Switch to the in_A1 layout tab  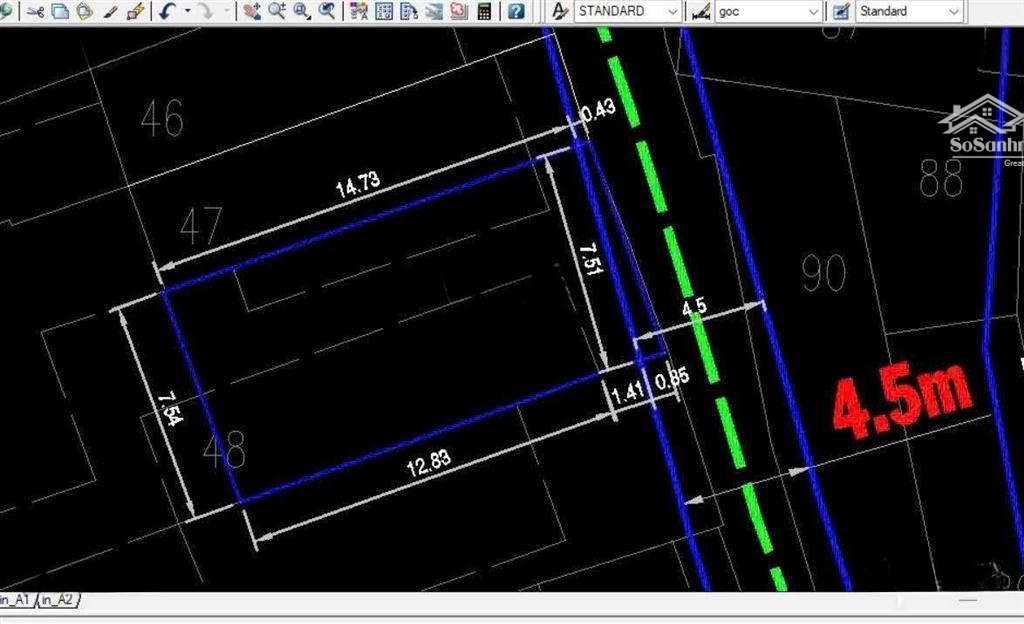point(15,600)
